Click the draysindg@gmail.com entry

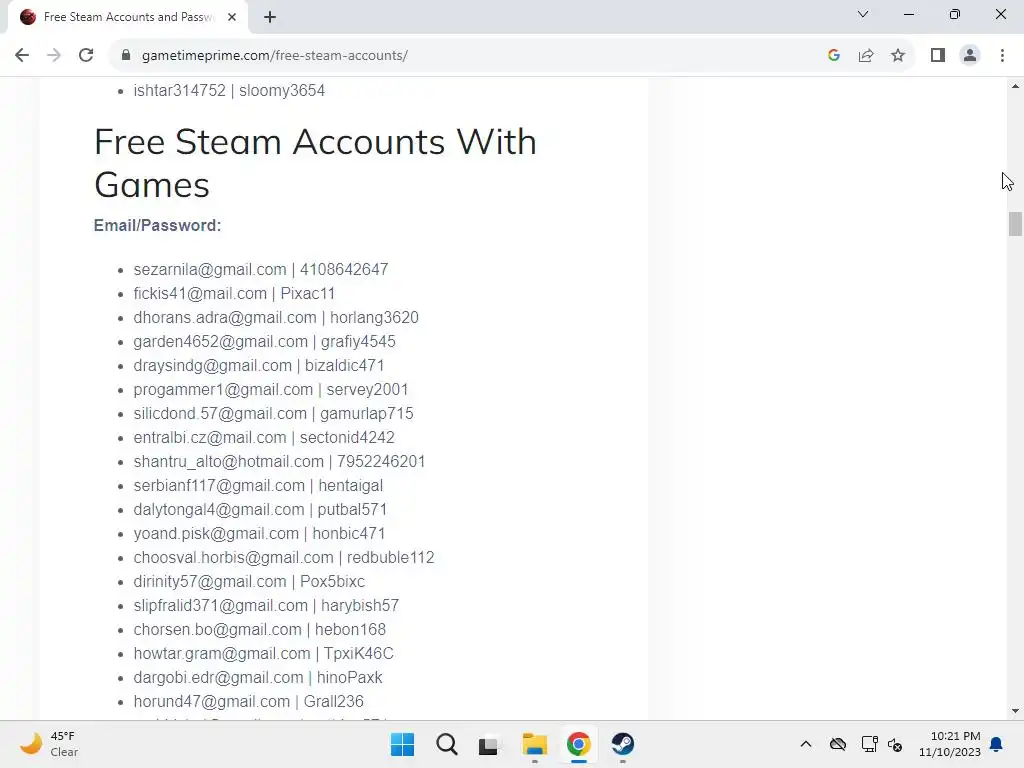259,366
